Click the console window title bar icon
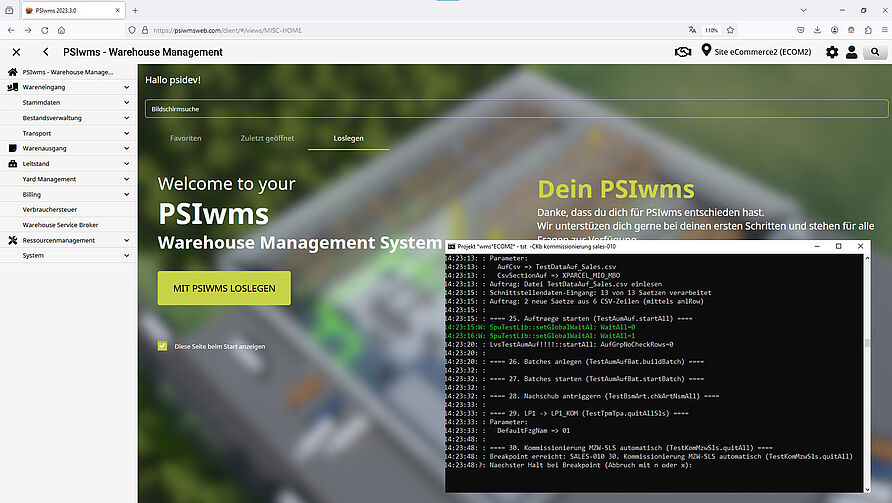The image size is (892, 503). [x=452, y=246]
